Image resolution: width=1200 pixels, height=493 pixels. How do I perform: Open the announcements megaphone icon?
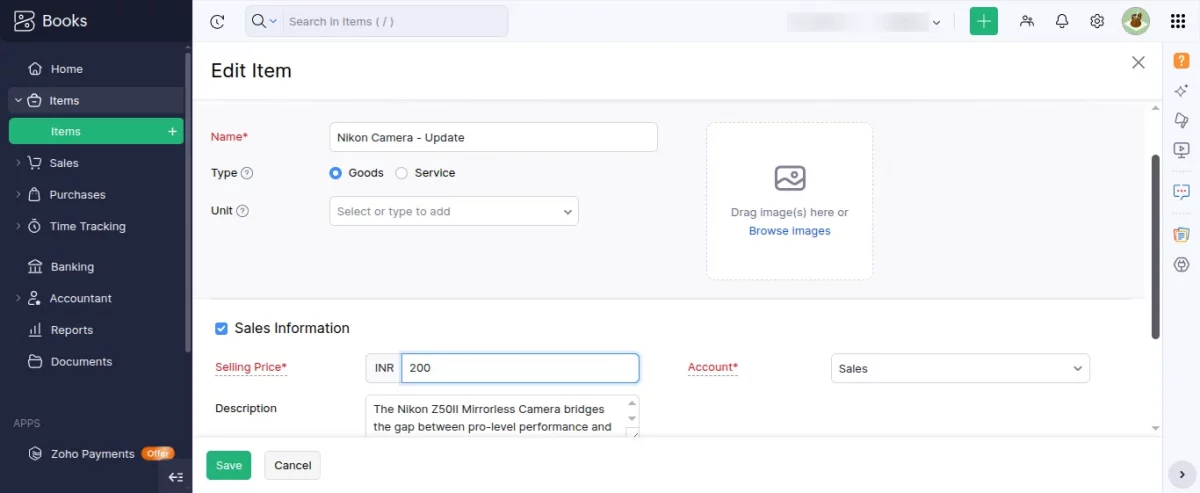[x=1181, y=120]
